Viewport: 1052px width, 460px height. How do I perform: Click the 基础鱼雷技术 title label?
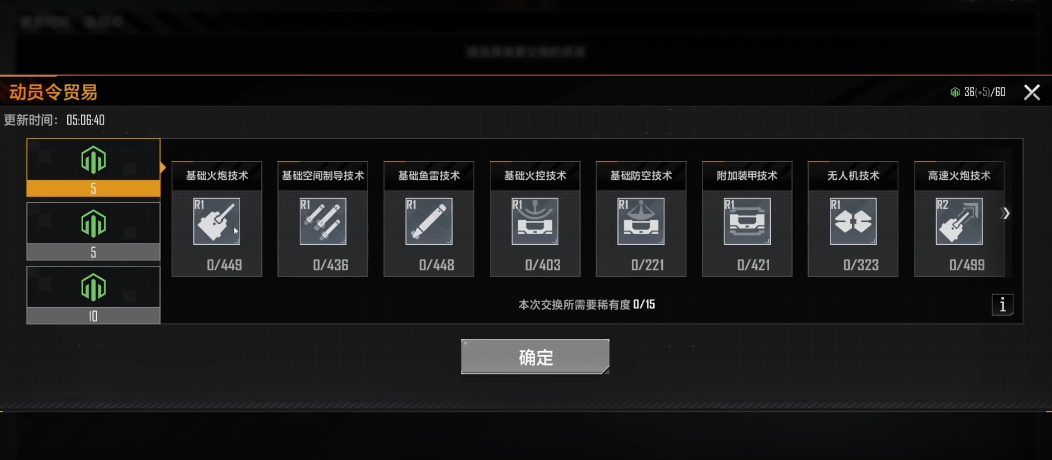(429, 176)
